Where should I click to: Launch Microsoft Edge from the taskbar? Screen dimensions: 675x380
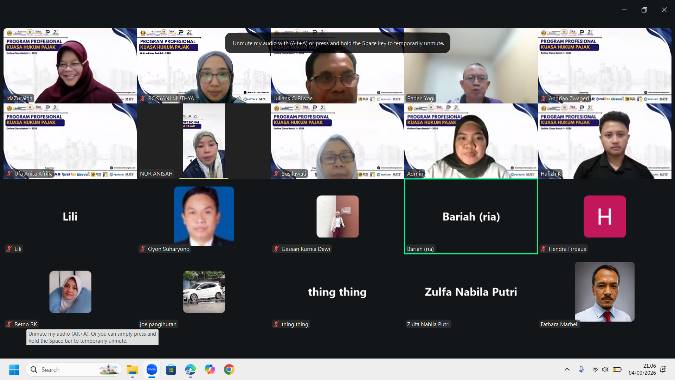coord(190,370)
